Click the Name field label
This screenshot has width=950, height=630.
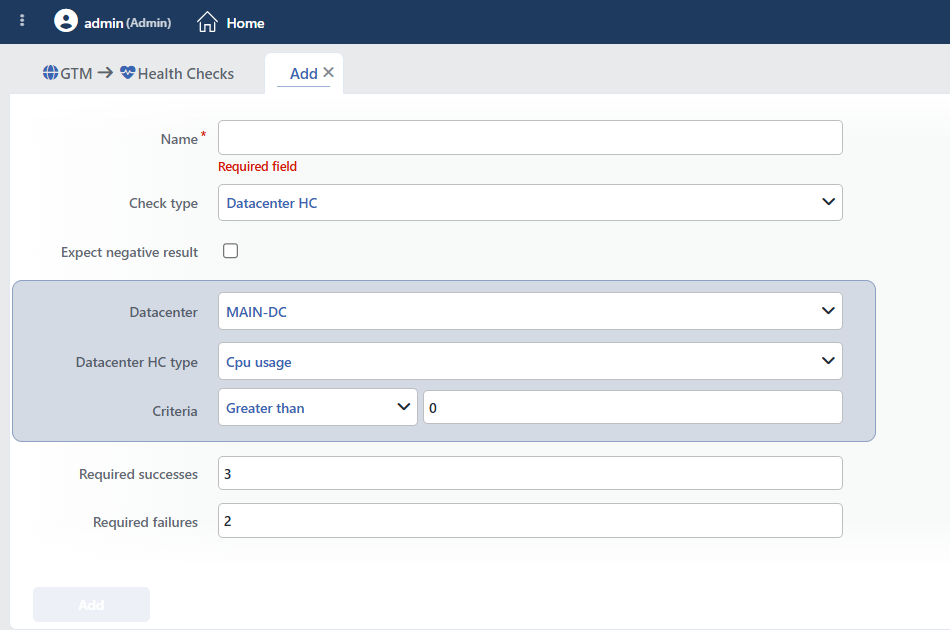click(179, 139)
